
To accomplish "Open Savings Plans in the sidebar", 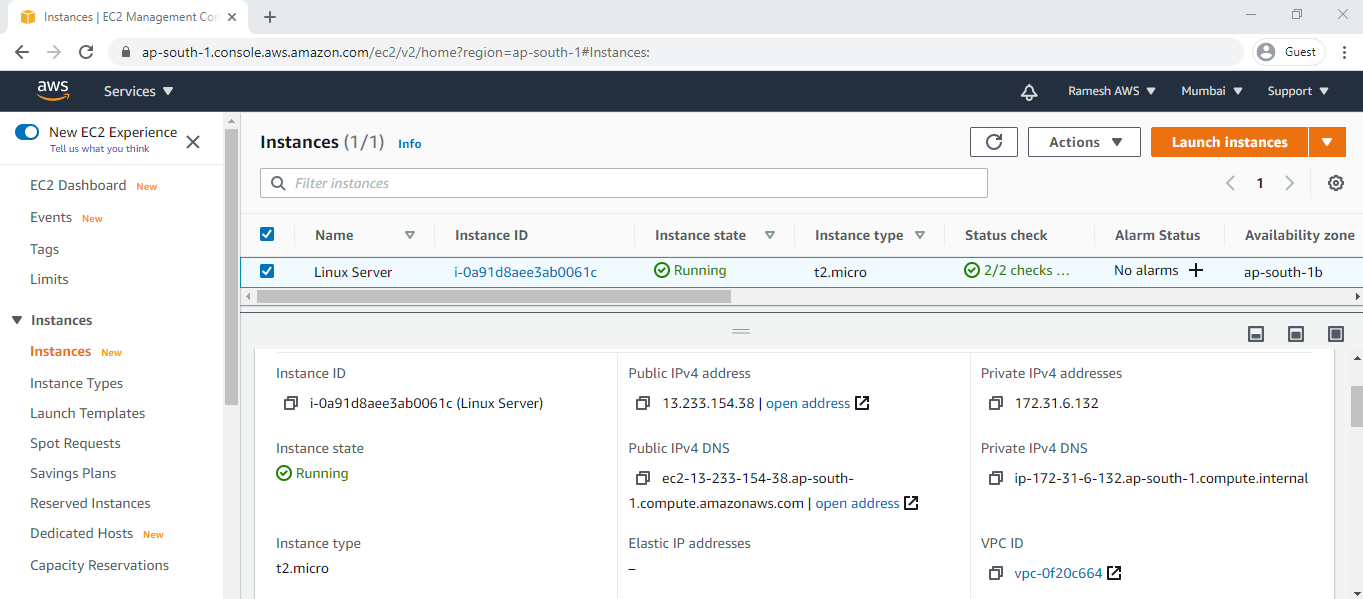I will tap(73, 473).
